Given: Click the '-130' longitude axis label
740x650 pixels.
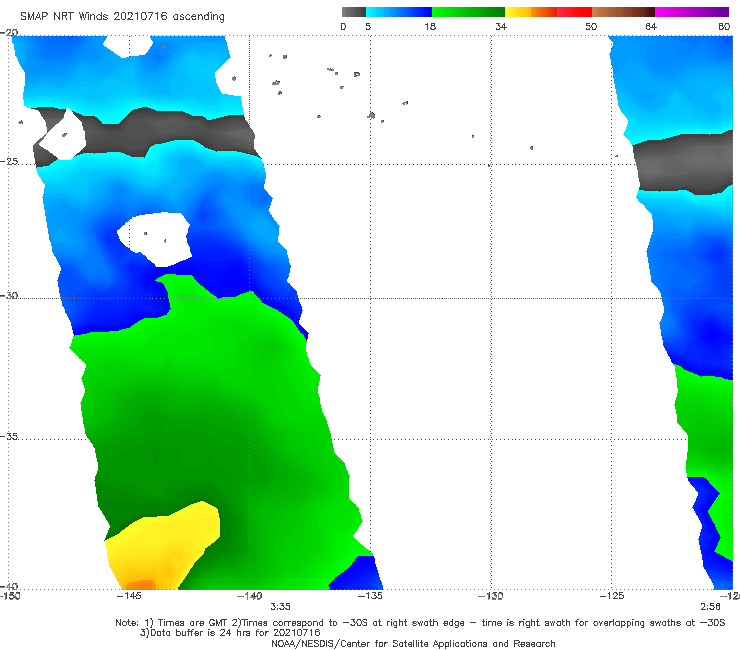Looking at the screenshot, I should (490, 596).
